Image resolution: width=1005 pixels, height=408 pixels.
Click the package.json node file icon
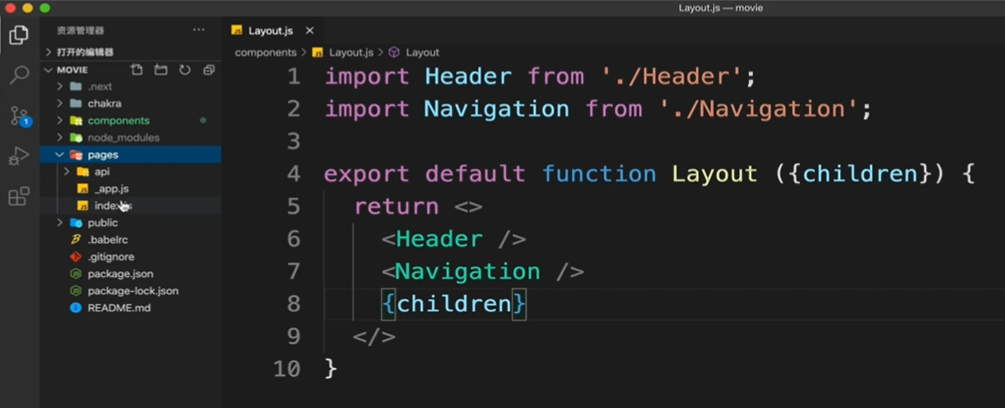click(76, 274)
